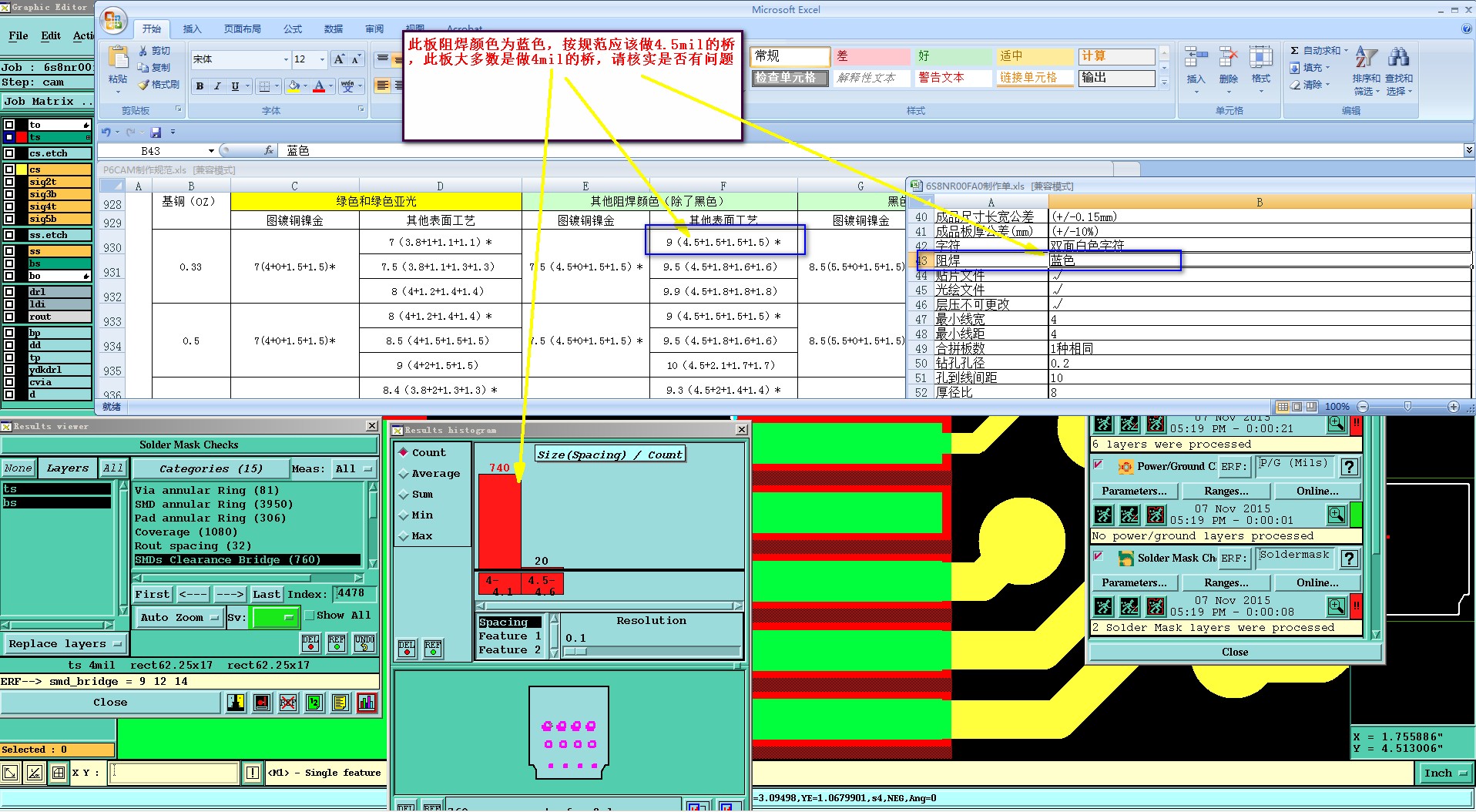1476x812 pixels.
Task: Switch to the 数据 ribbon tab
Action: tap(334, 29)
